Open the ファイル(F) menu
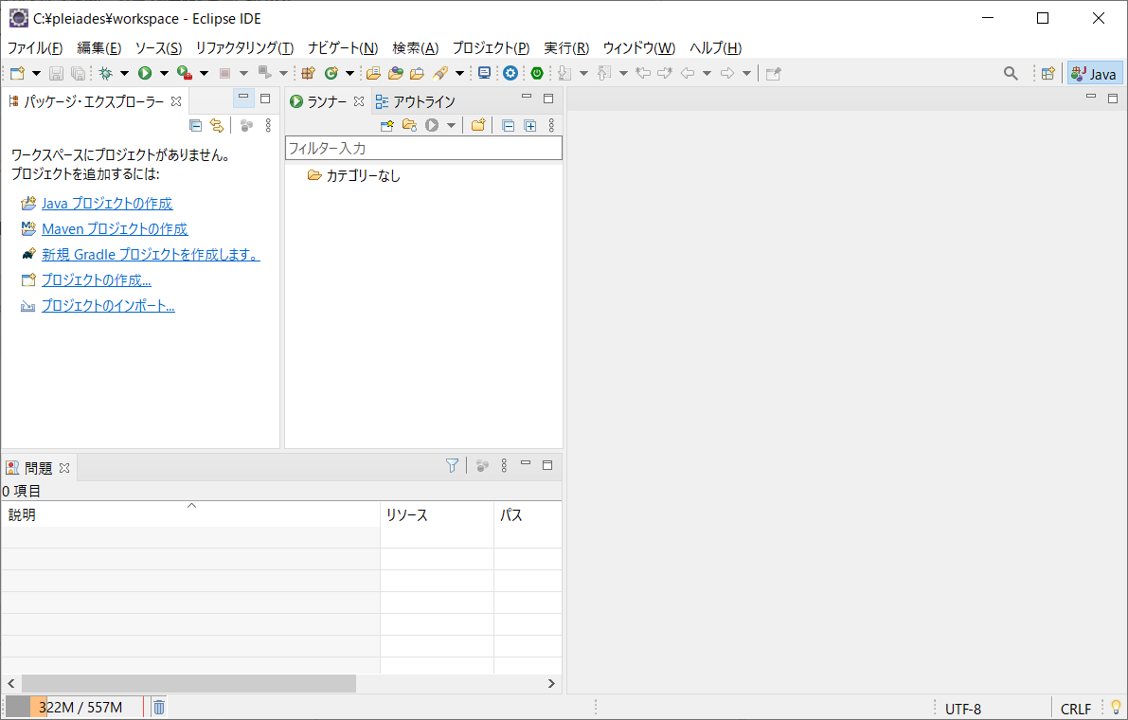The image size is (1128, 720). coord(35,48)
